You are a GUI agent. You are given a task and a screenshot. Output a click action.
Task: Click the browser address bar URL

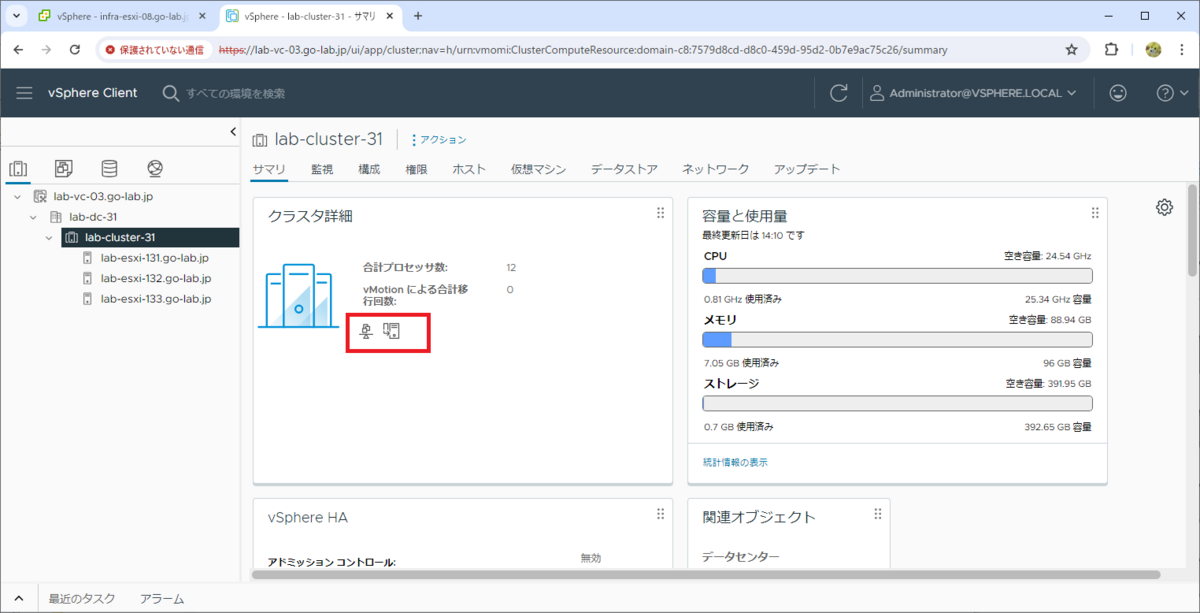(x=582, y=49)
